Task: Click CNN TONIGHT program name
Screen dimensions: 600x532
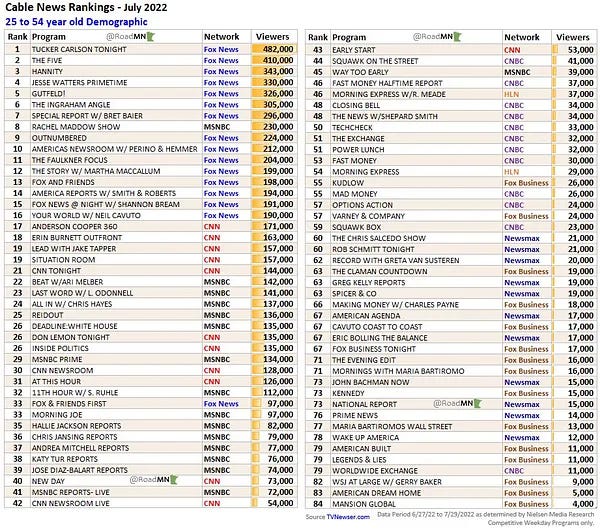Action: [x=56, y=271]
